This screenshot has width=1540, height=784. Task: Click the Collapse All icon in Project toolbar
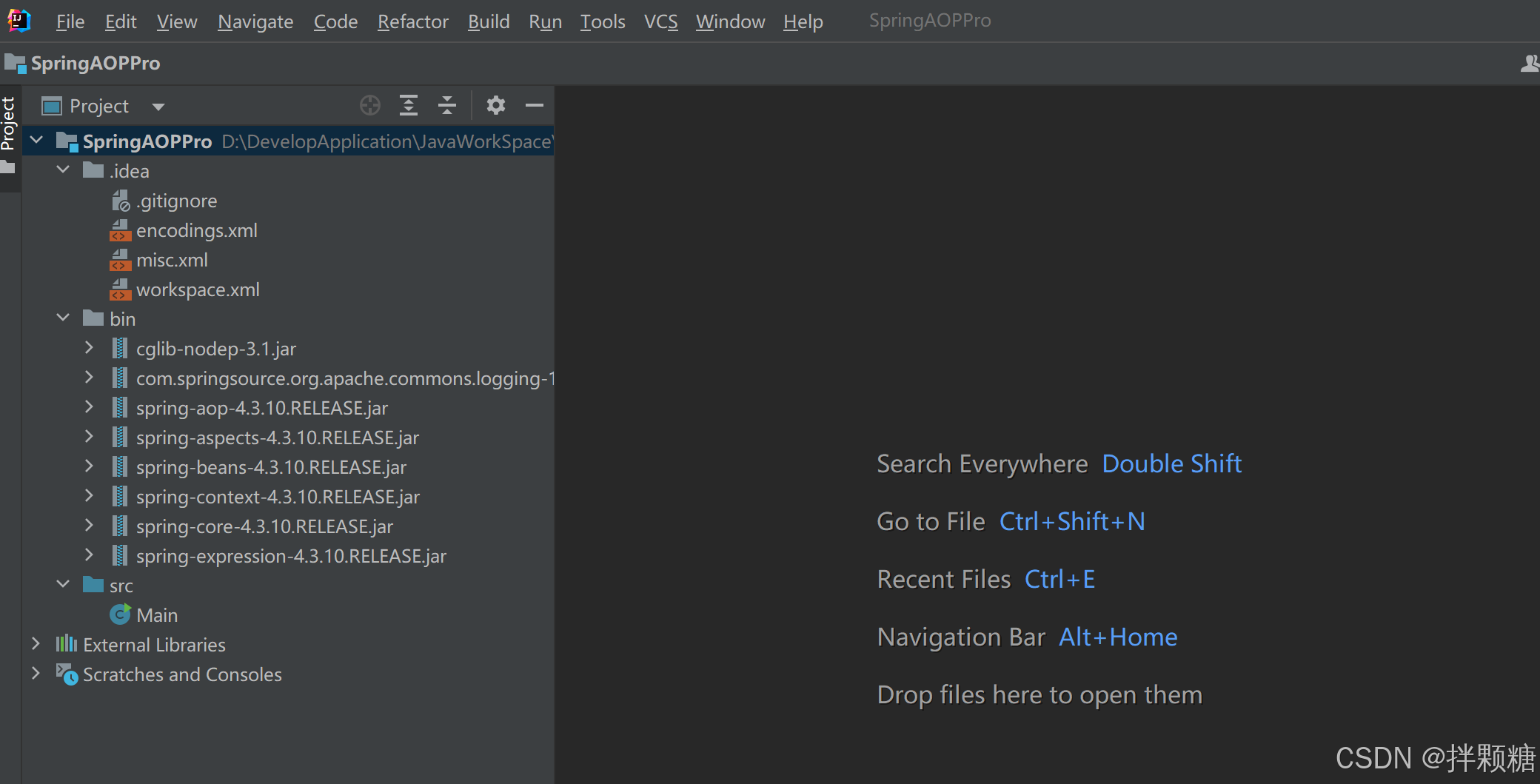coord(447,106)
